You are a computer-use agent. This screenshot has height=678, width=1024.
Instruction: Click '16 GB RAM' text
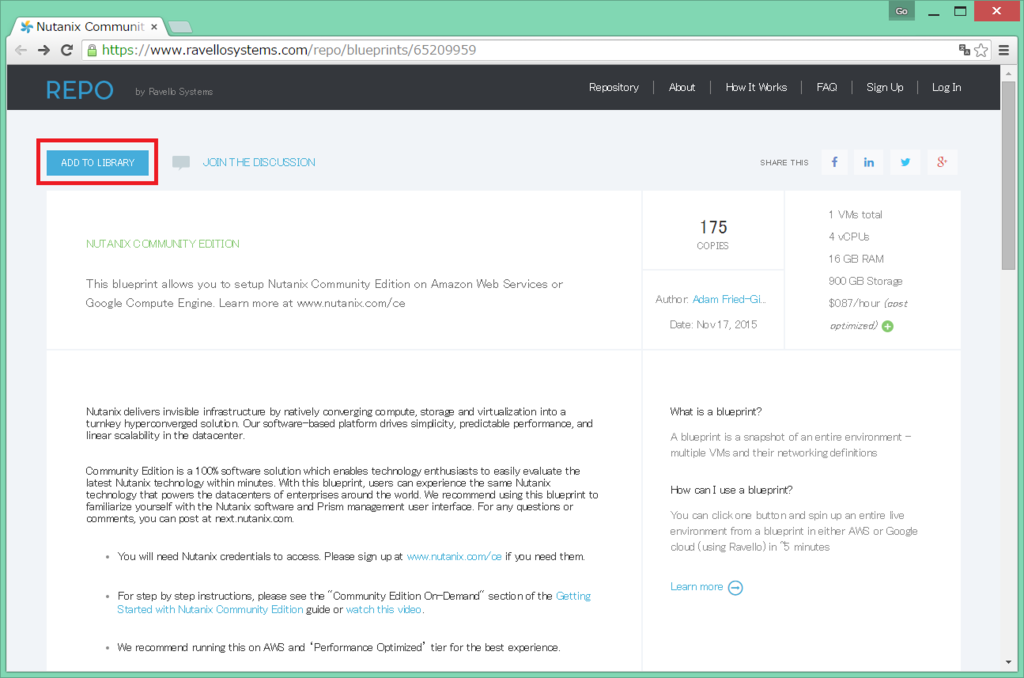coord(856,259)
